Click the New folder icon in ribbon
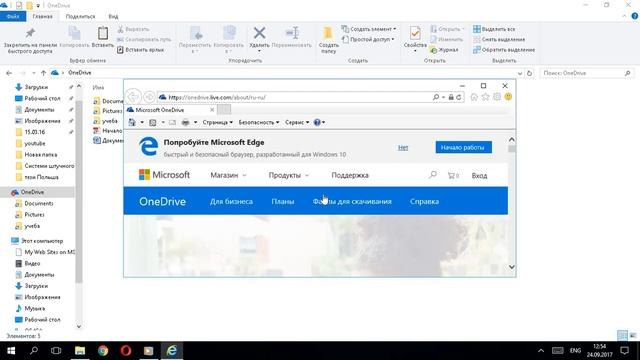The width and height of the screenshot is (640, 360). point(328,33)
